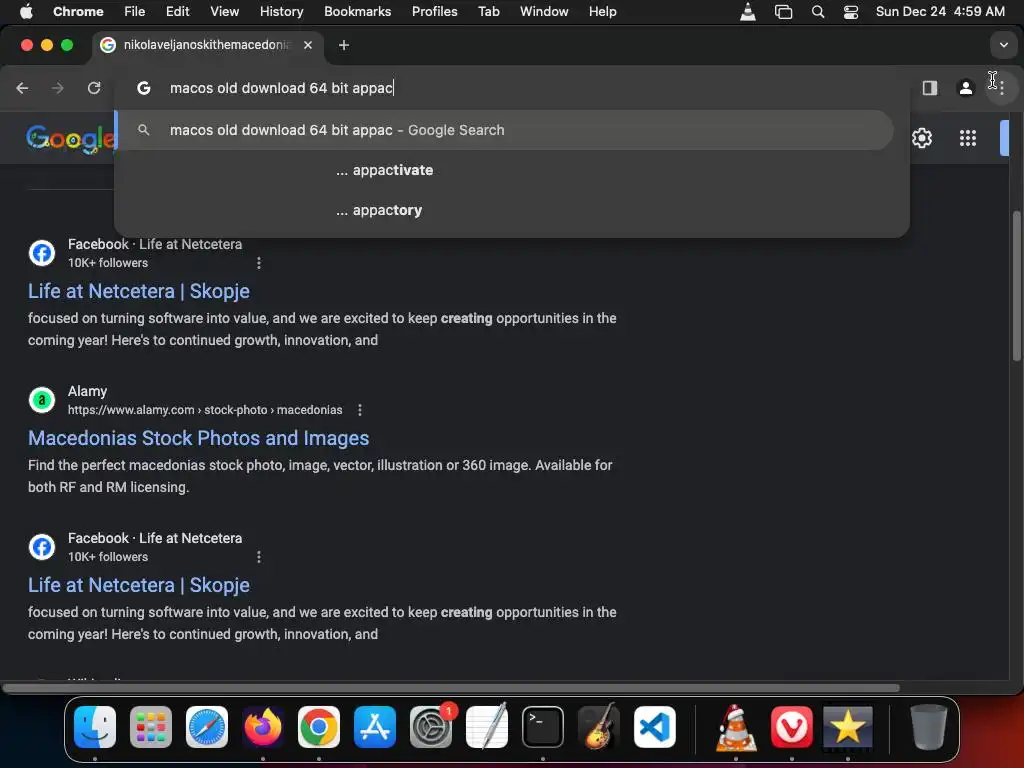Open the Apple menu
The image size is (1024, 768).
click(26, 12)
